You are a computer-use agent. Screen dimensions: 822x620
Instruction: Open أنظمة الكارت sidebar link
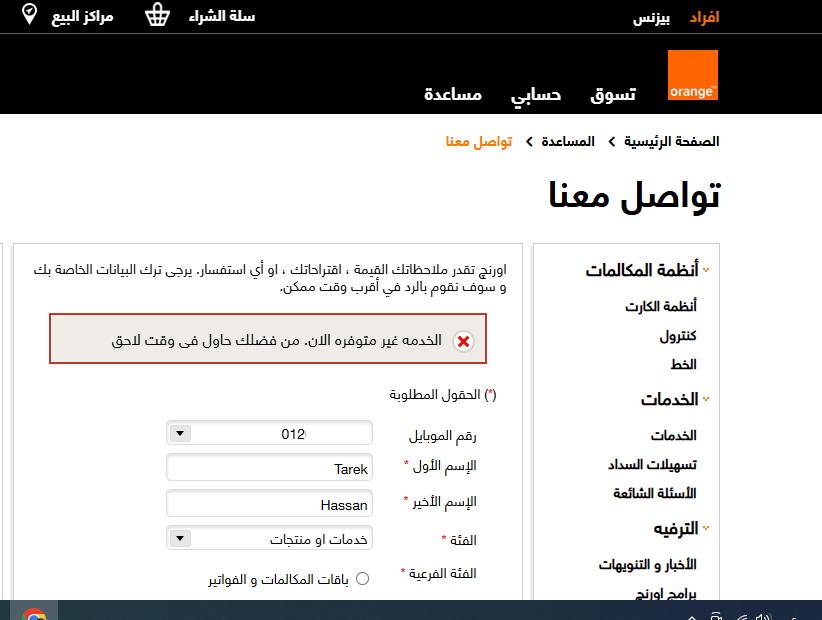click(661, 306)
